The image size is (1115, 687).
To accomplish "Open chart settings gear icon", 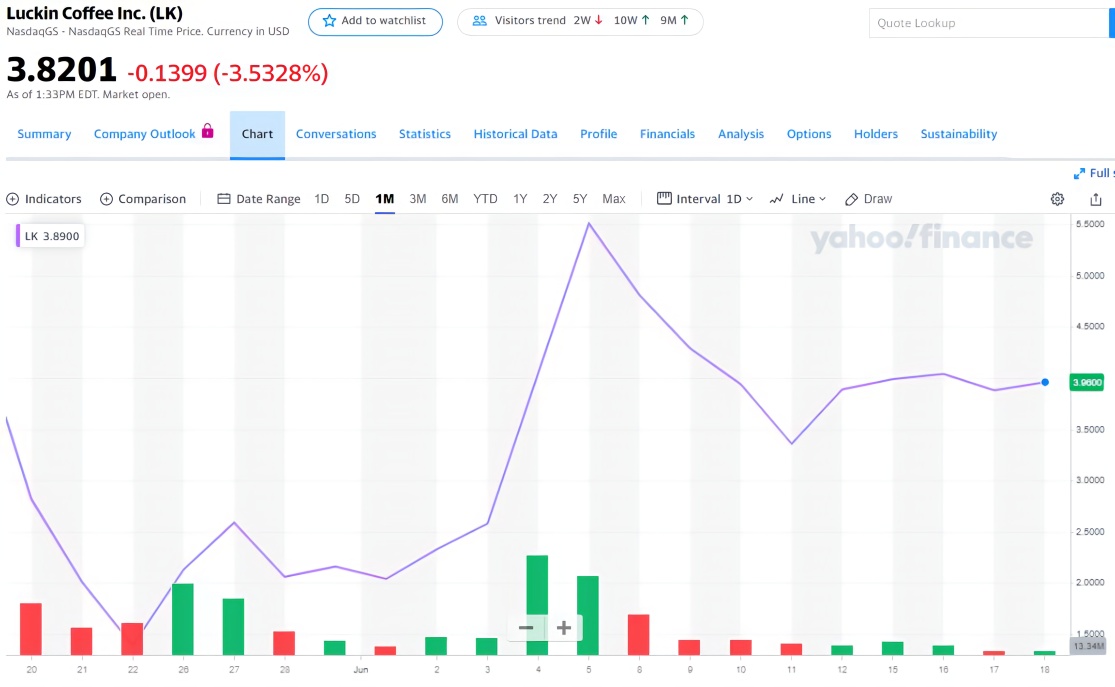I will [1057, 199].
